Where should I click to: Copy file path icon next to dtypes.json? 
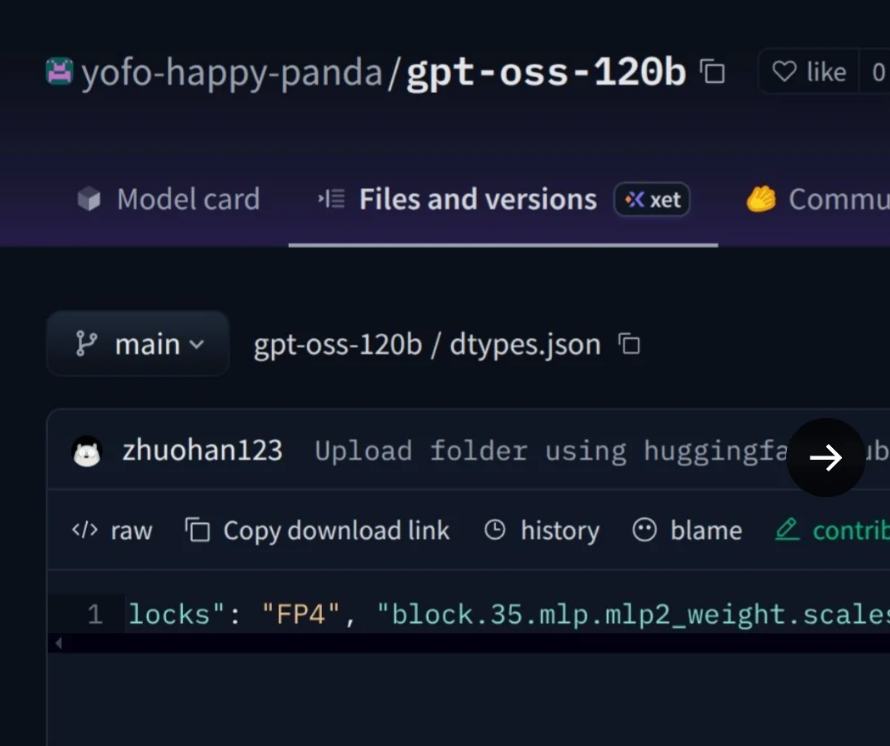point(629,344)
